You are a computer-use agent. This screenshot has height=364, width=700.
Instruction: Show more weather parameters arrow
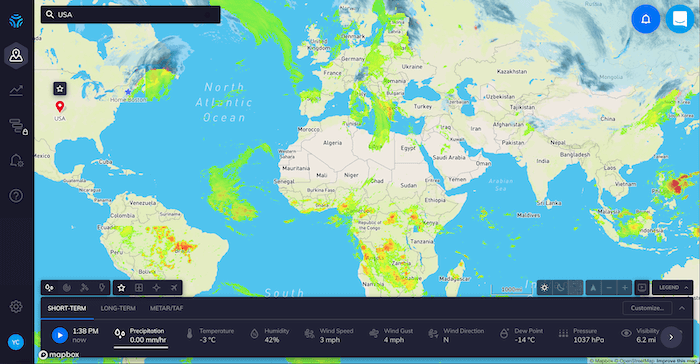pos(671,337)
